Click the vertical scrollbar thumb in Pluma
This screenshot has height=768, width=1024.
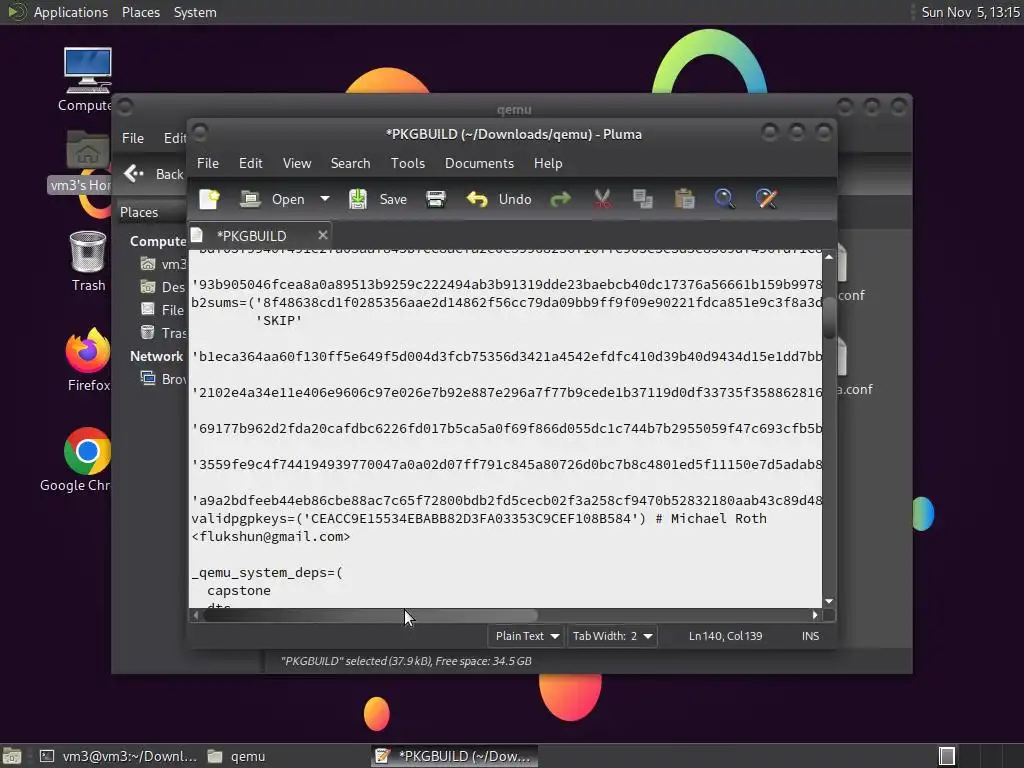(x=829, y=317)
